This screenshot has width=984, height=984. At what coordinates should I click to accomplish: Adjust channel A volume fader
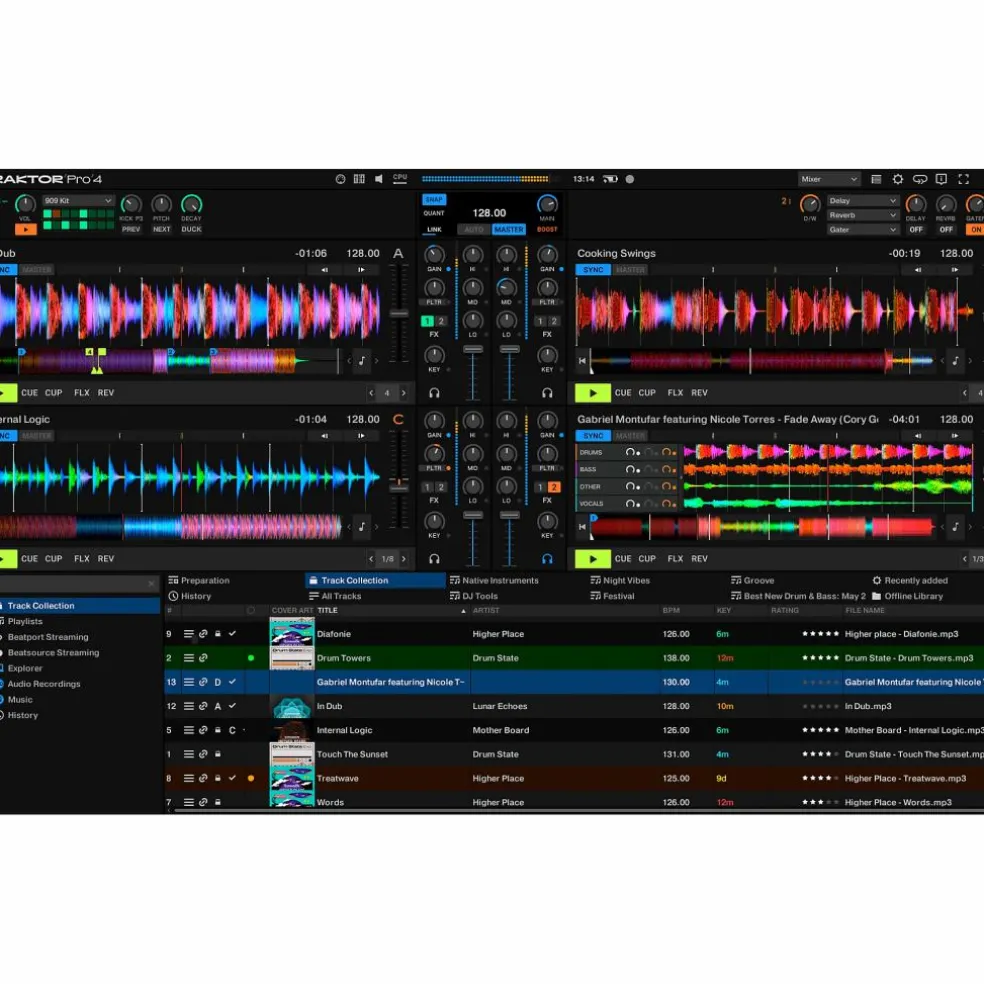point(473,349)
